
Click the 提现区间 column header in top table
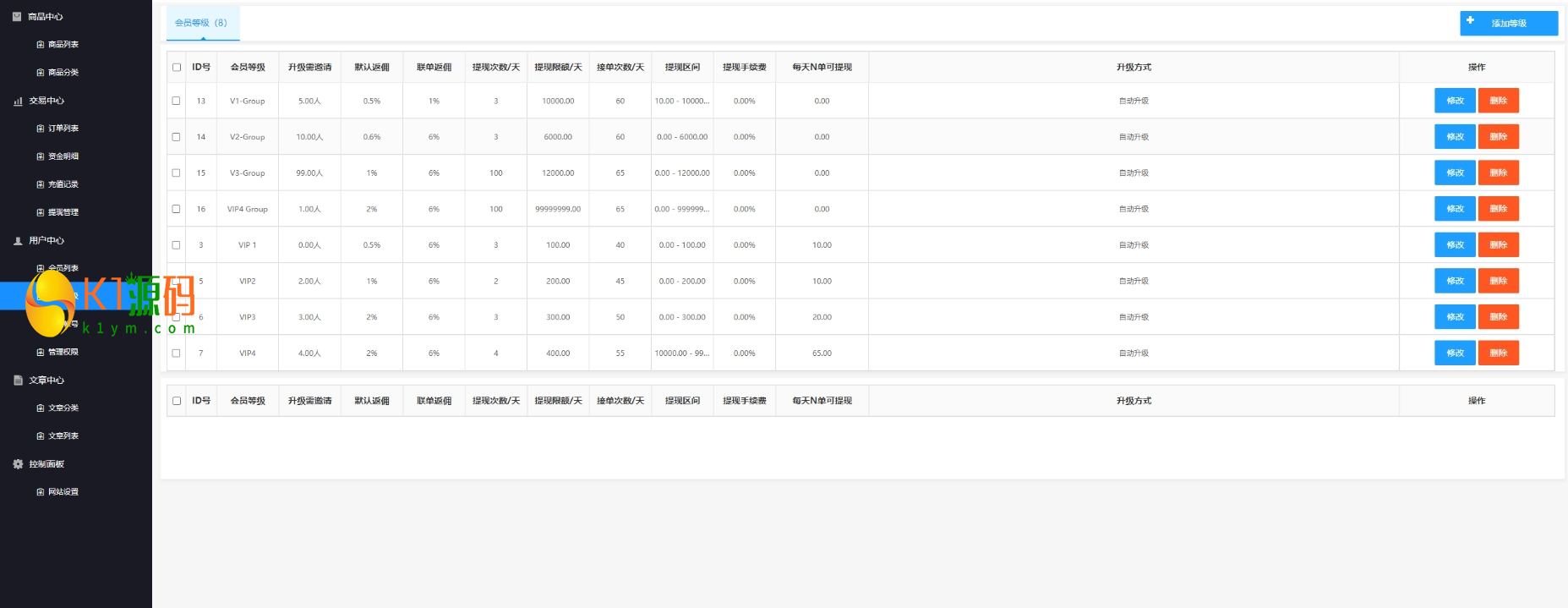(682, 67)
